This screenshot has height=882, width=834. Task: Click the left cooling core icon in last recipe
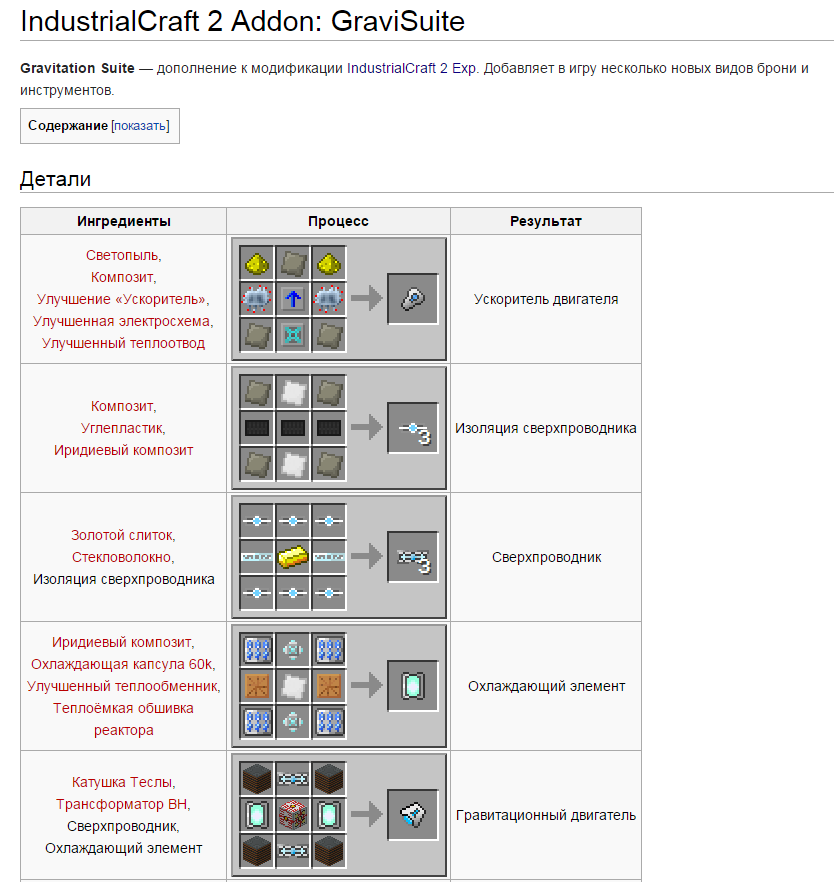click(x=257, y=814)
